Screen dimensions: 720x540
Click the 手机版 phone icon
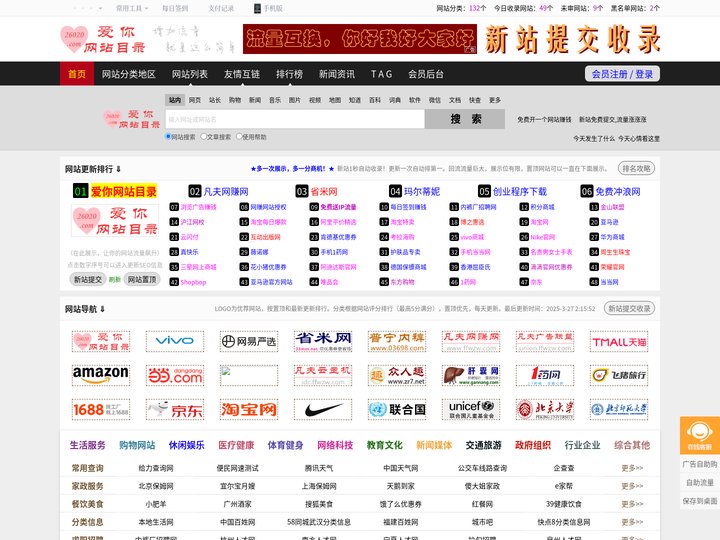[x=257, y=8]
